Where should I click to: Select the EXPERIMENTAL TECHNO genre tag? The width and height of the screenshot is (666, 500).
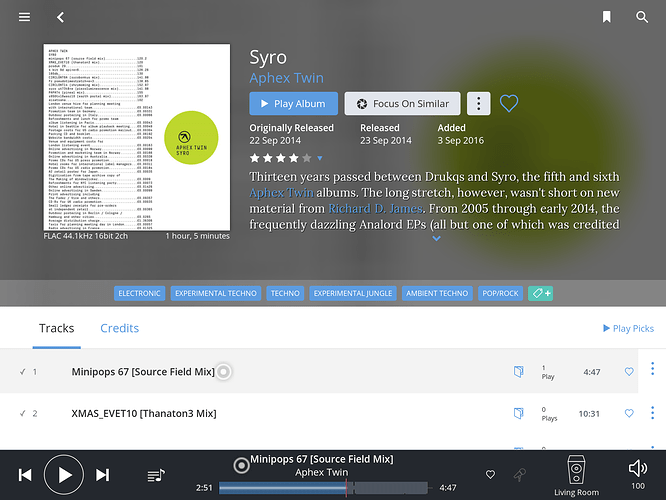click(x=216, y=294)
